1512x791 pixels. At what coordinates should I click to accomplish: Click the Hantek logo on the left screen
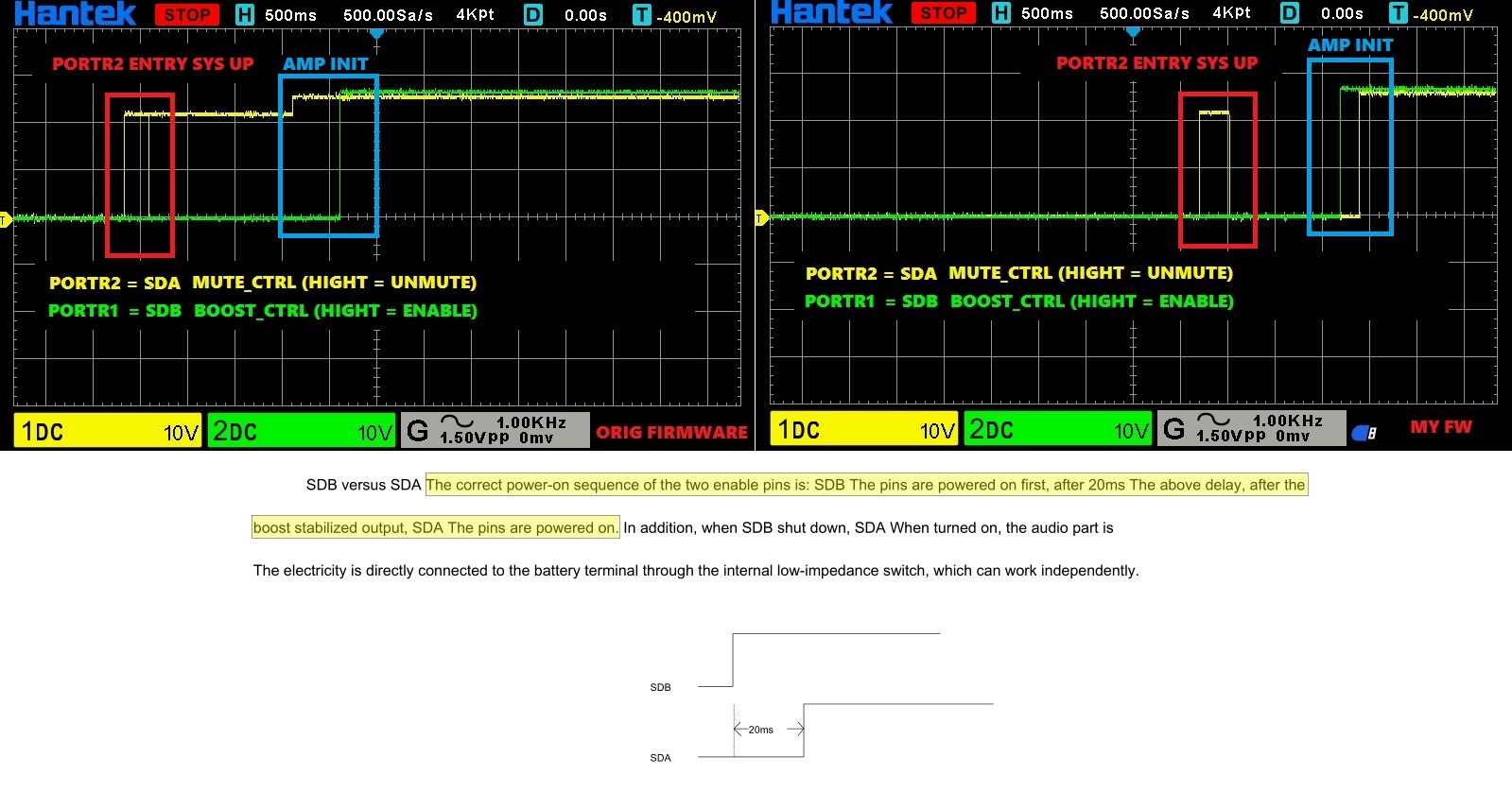(76, 13)
